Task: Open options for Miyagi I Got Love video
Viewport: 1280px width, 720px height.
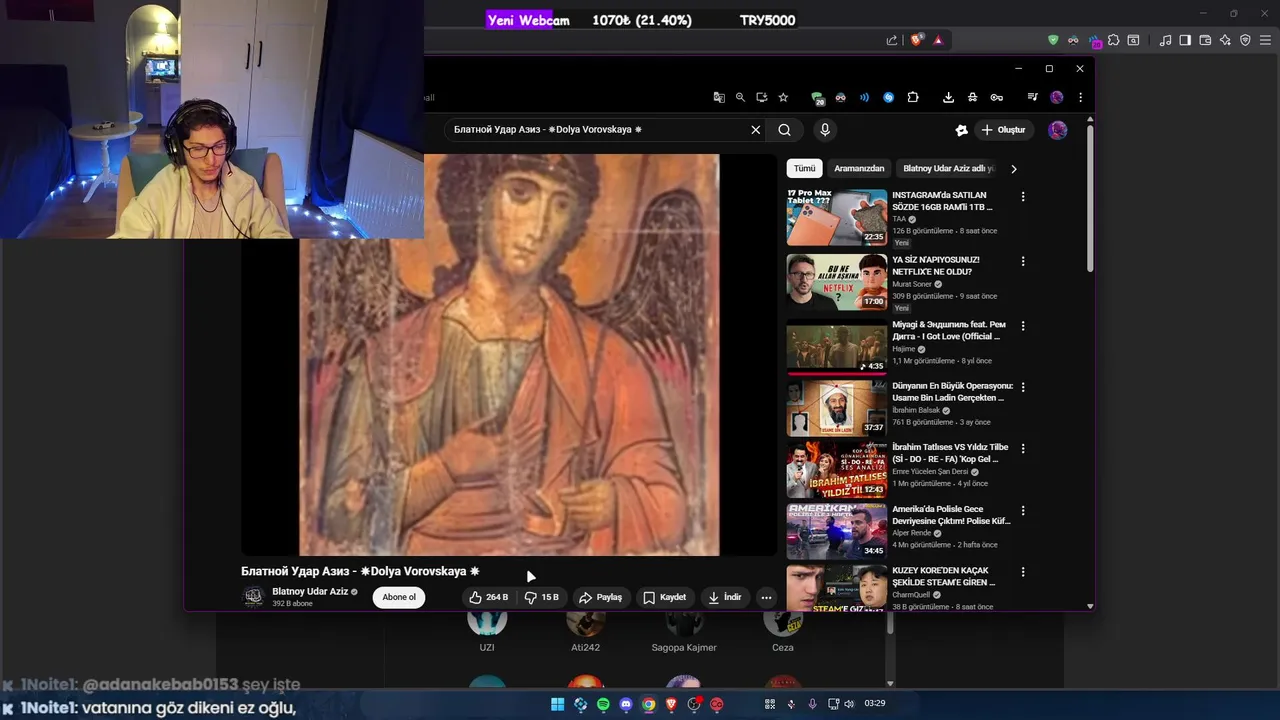Action: pyautogui.click(x=1022, y=326)
